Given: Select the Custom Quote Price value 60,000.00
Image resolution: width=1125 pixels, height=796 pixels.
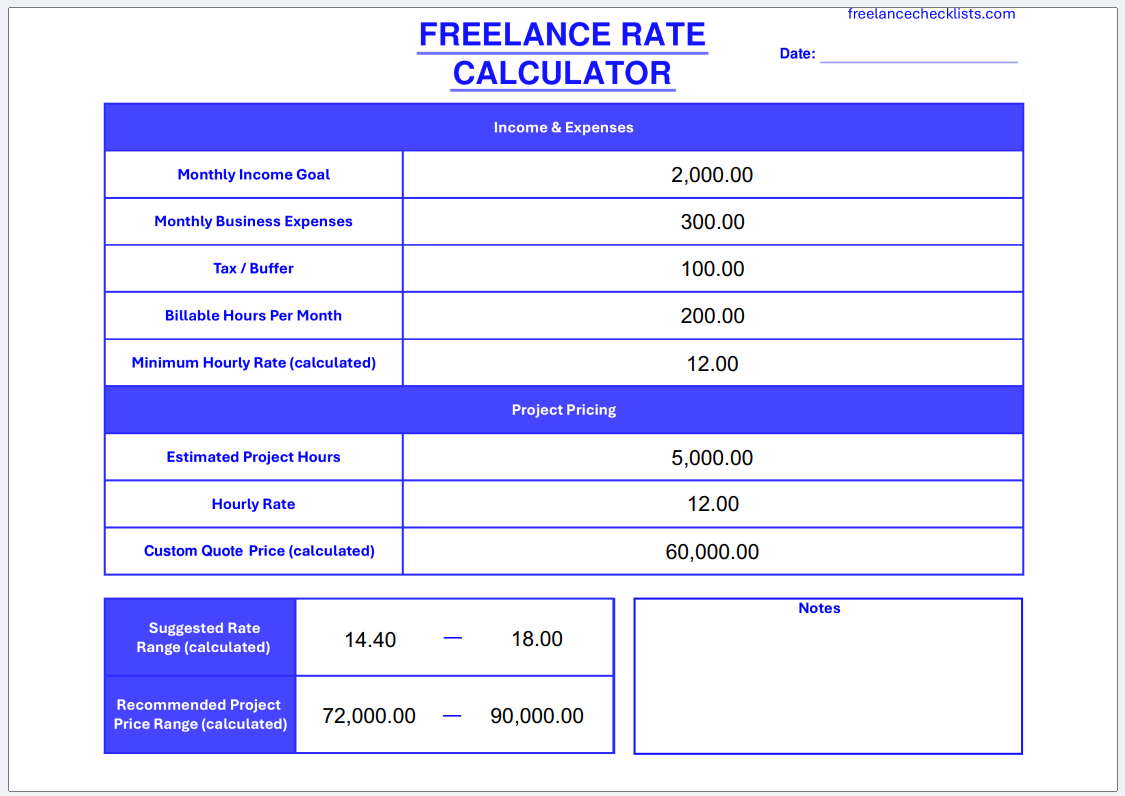Looking at the screenshot, I should coord(712,551).
